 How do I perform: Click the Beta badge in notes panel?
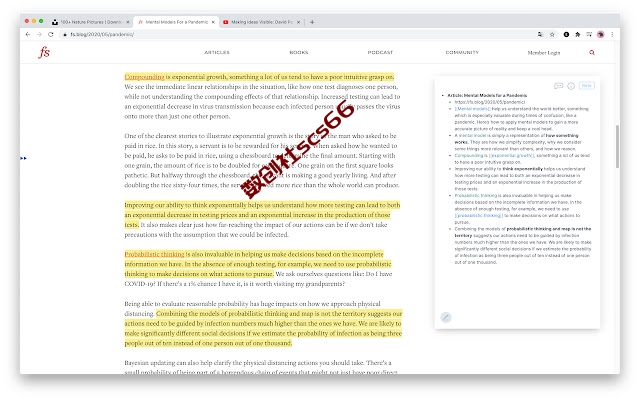587,86
